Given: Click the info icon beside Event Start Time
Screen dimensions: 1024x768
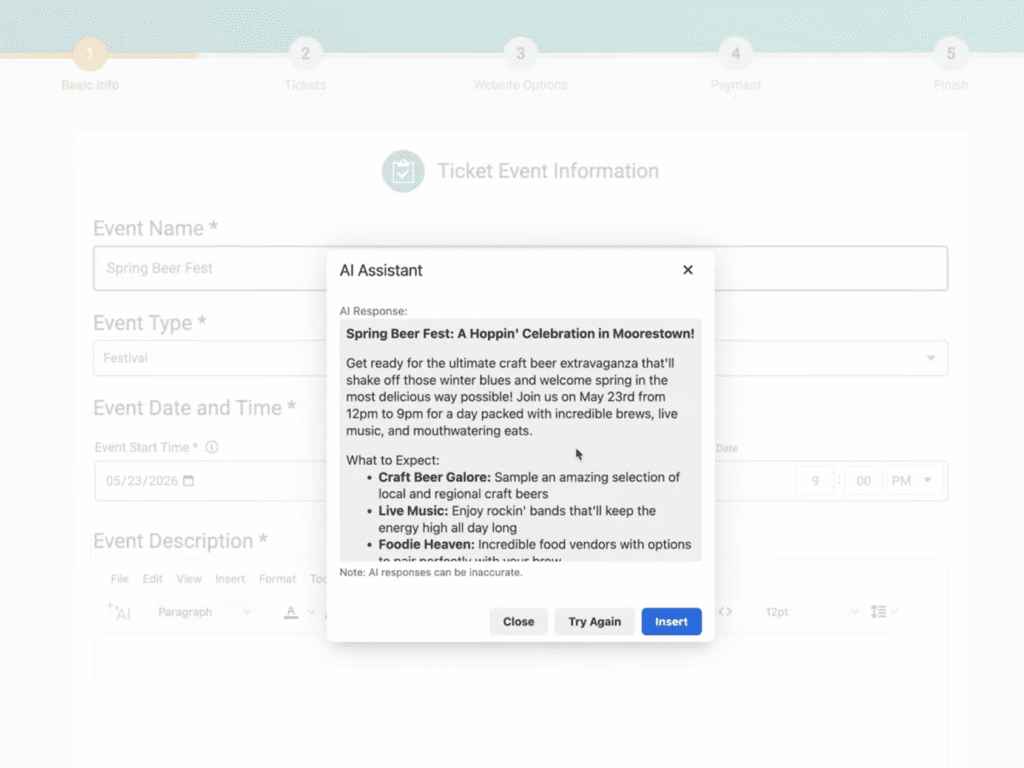Looking at the screenshot, I should 212,447.
